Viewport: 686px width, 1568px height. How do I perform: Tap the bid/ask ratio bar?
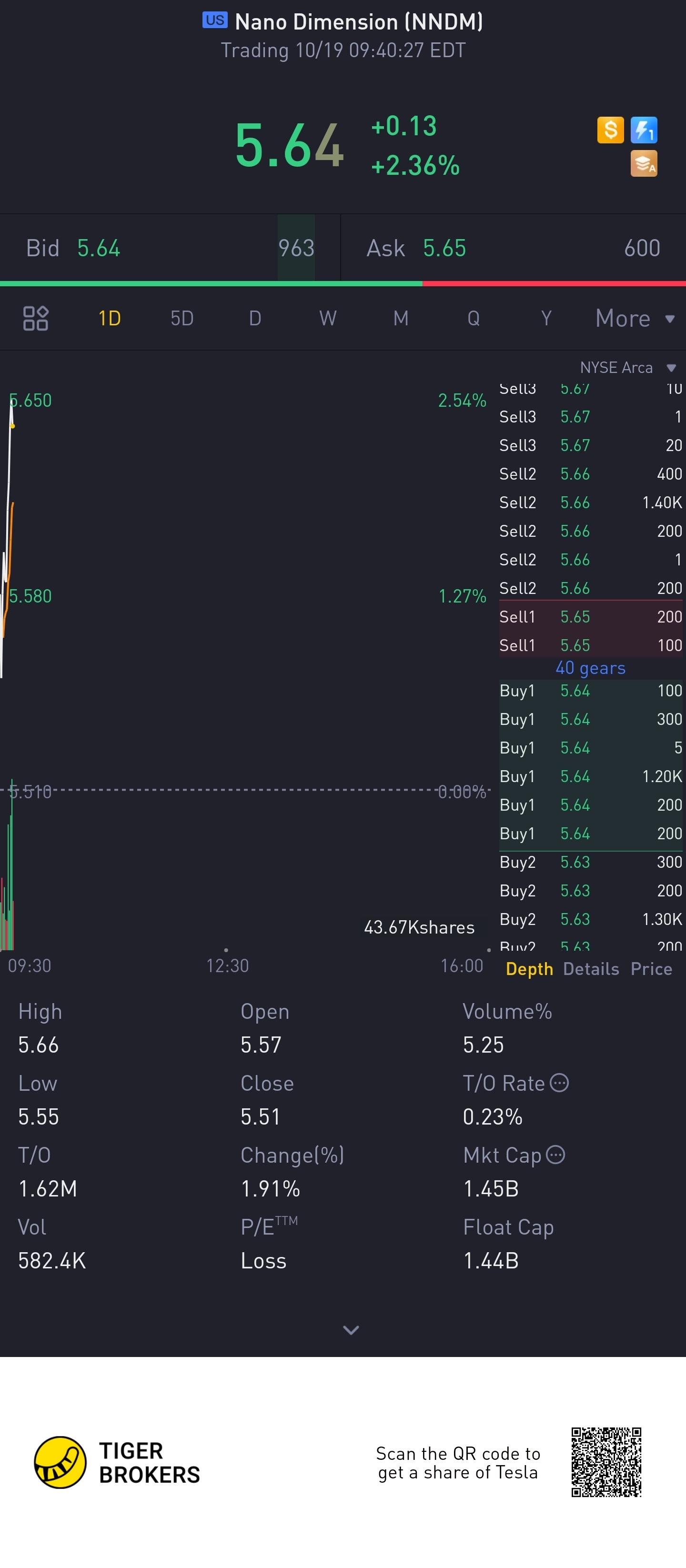[x=343, y=284]
